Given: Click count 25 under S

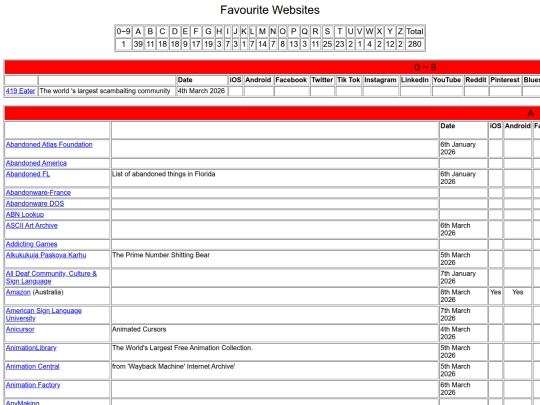Looking at the screenshot, I should click(327, 44).
